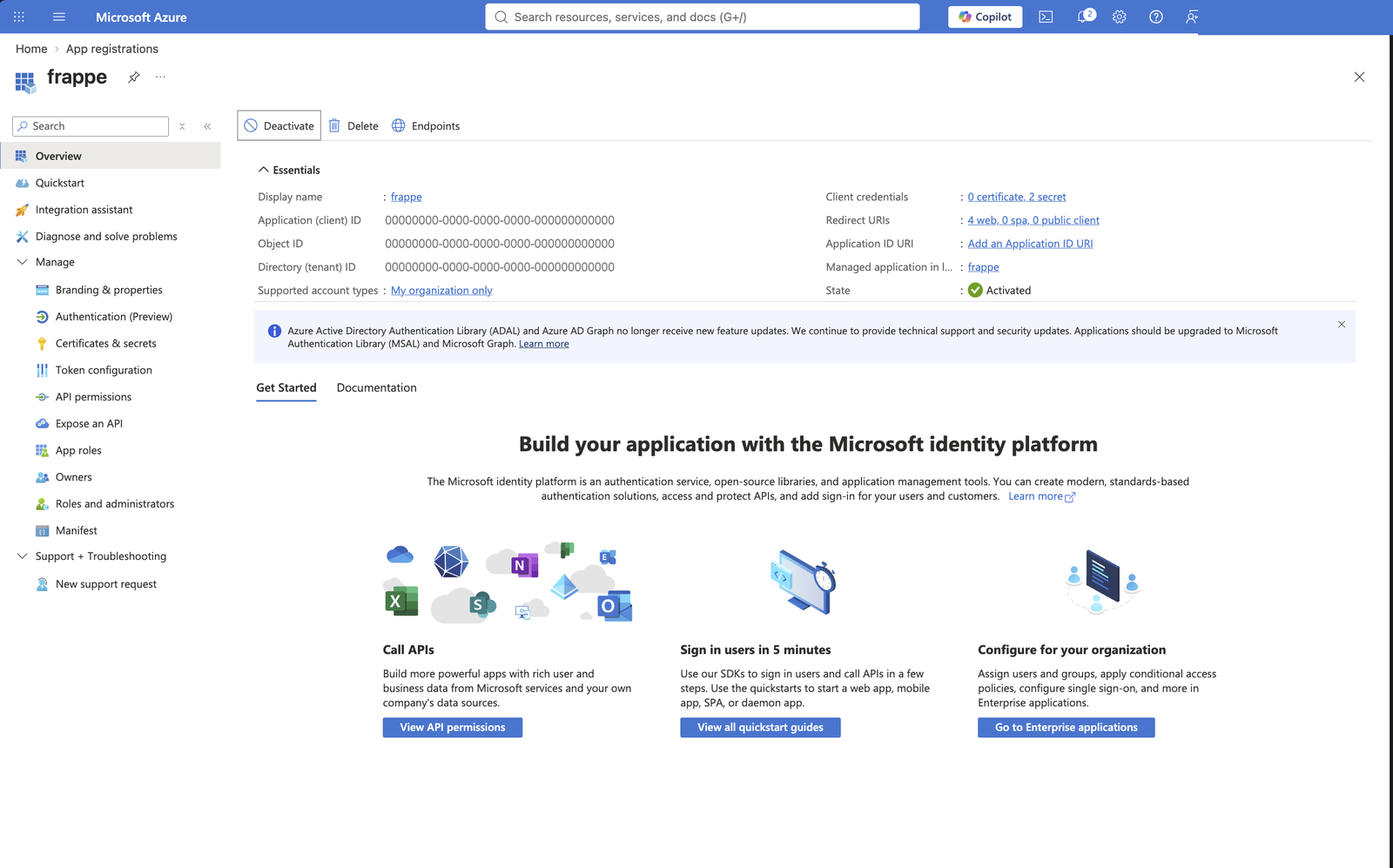The height and width of the screenshot is (868, 1393).
Task: Click the Token configuration icon
Action: [42, 370]
